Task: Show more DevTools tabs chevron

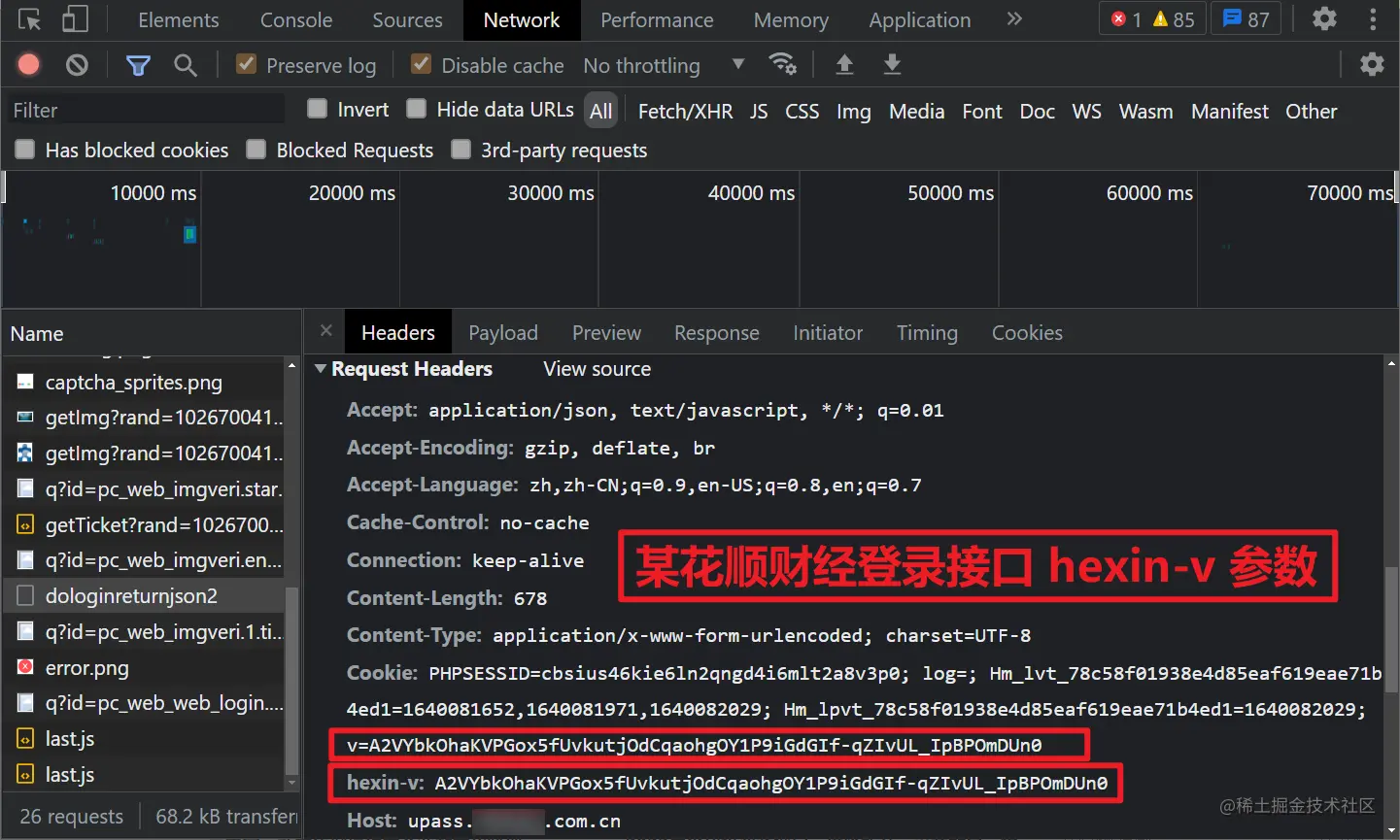Action: pyautogui.click(x=1014, y=19)
